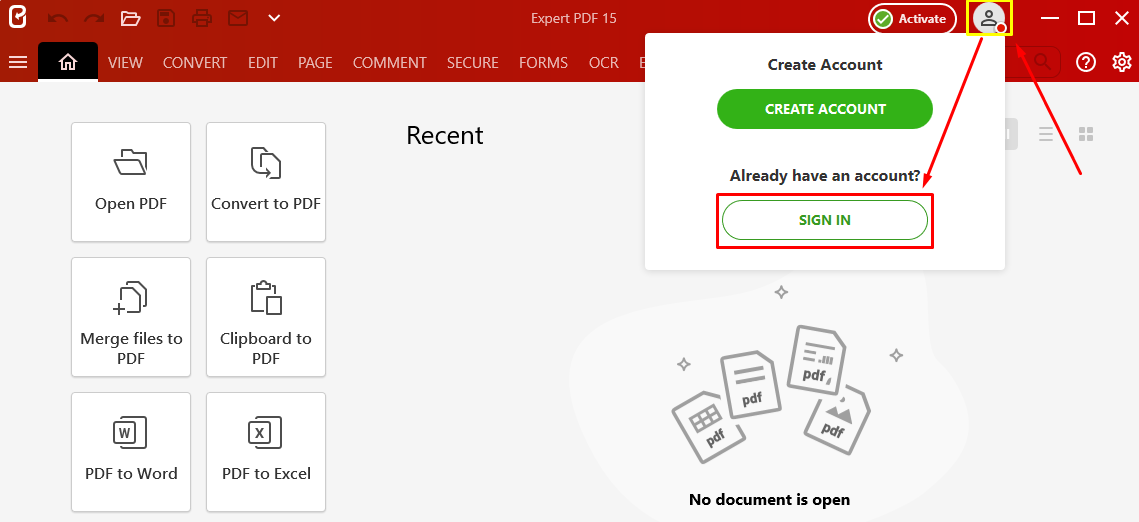Switch to the VIEW tab
The width and height of the screenshot is (1139, 522).
tap(125, 63)
